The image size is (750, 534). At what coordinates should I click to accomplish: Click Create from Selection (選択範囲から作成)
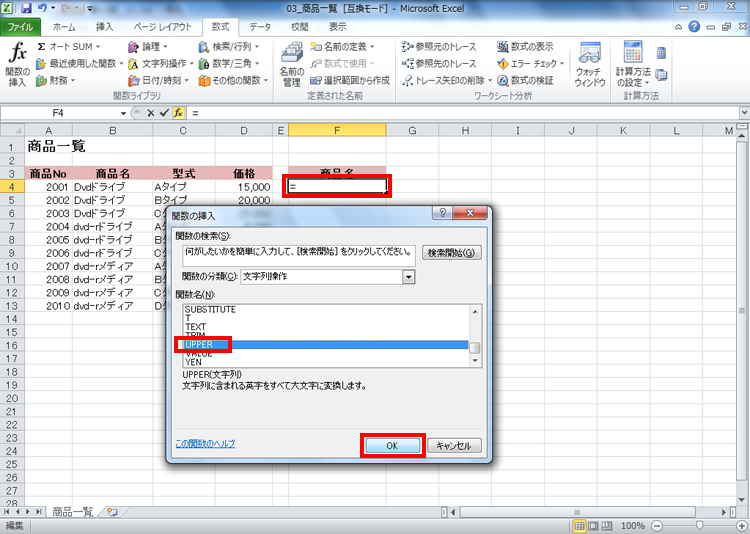(x=350, y=80)
